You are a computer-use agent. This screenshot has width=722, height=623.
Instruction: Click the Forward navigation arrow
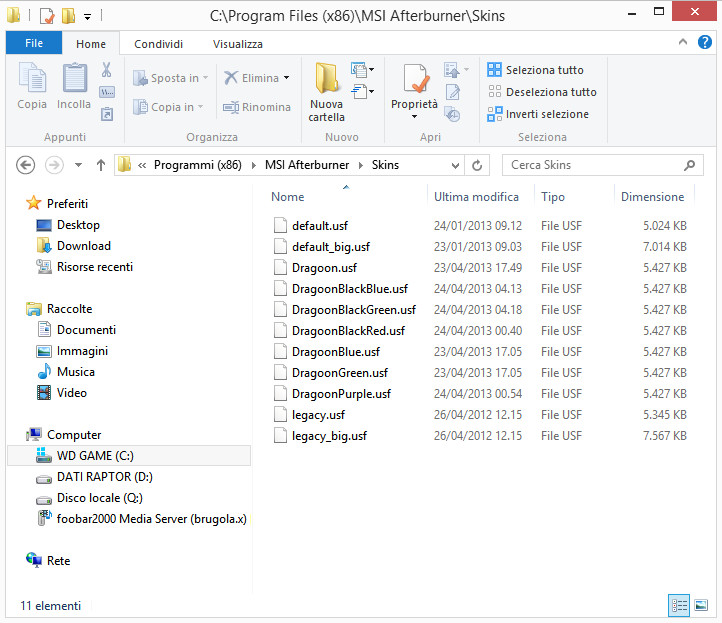(x=54, y=165)
